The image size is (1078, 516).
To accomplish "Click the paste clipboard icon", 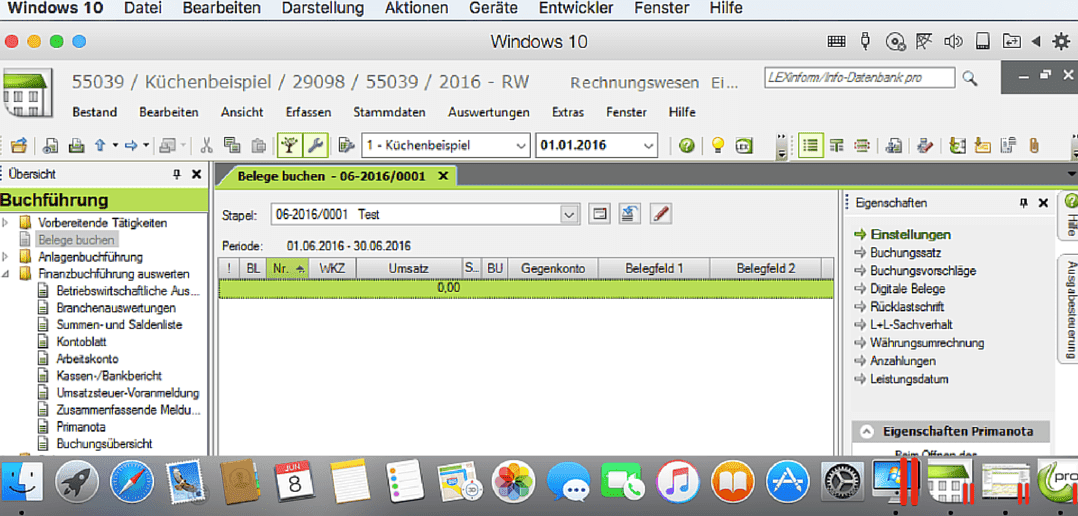I will point(258,146).
